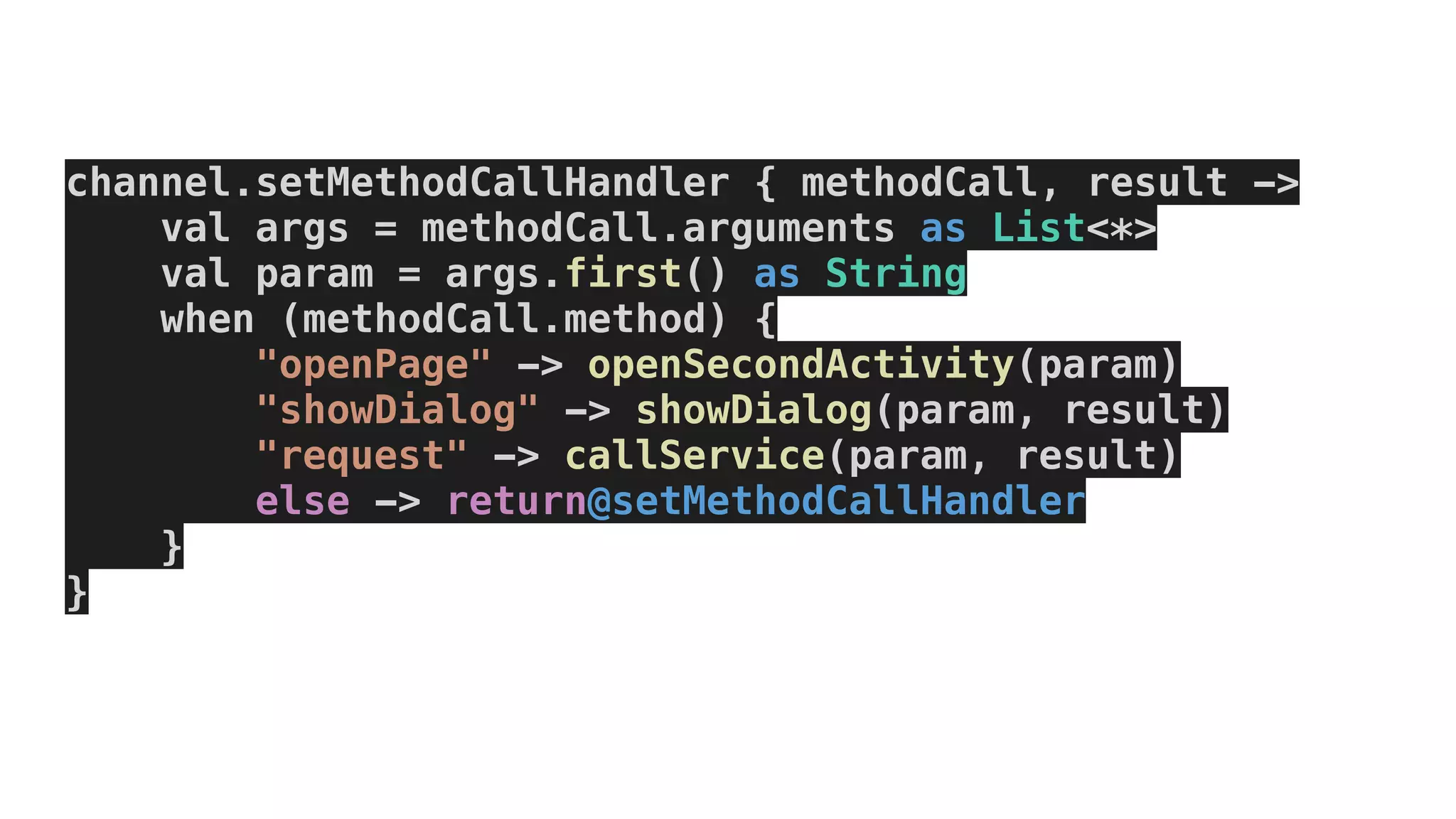This screenshot has width=1456, height=819.
Task: Click the openSecondActivity function name
Action: coord(801,365)
